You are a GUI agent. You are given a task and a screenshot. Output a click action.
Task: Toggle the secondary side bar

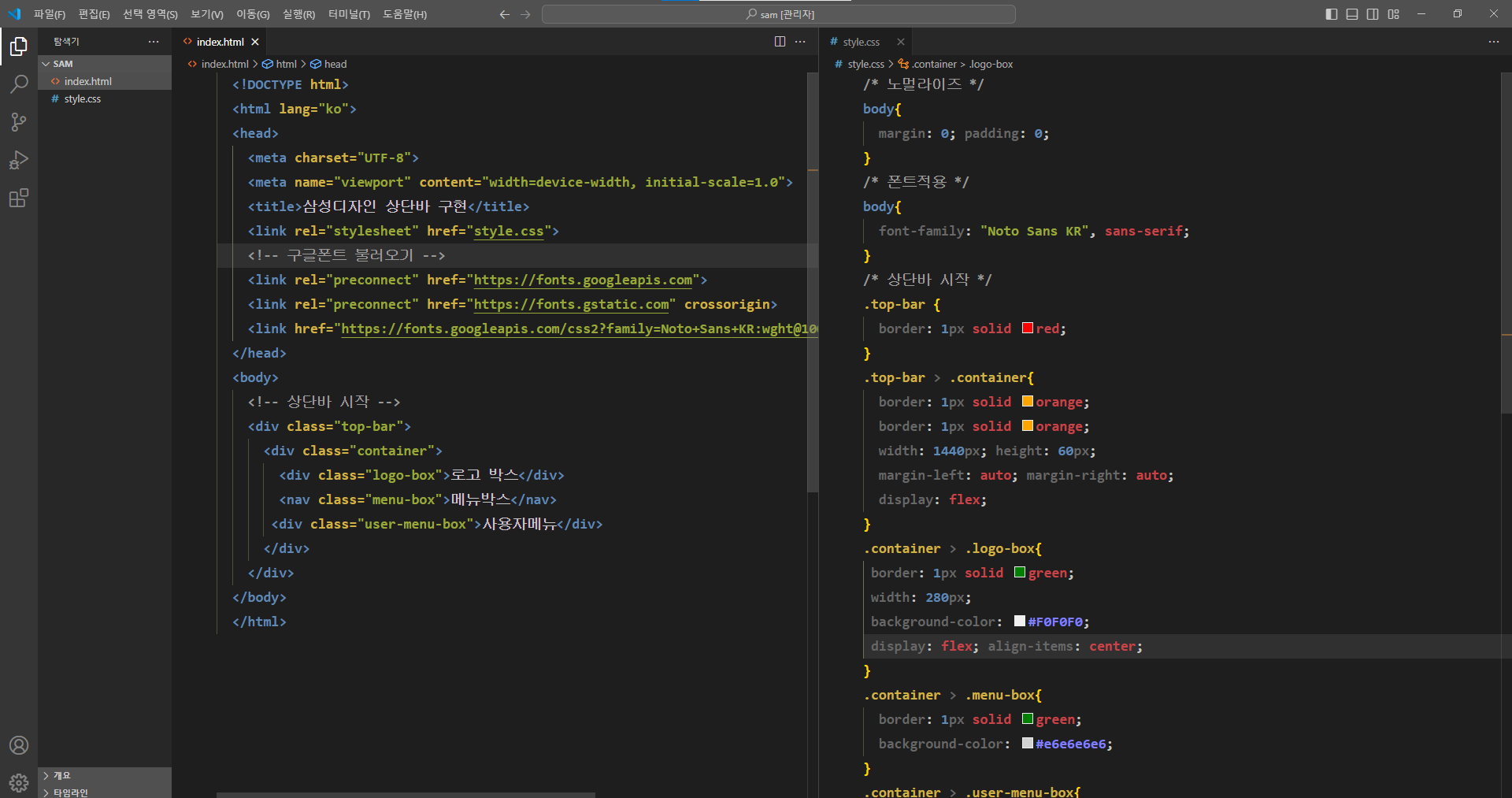[x=1373, y=14]
